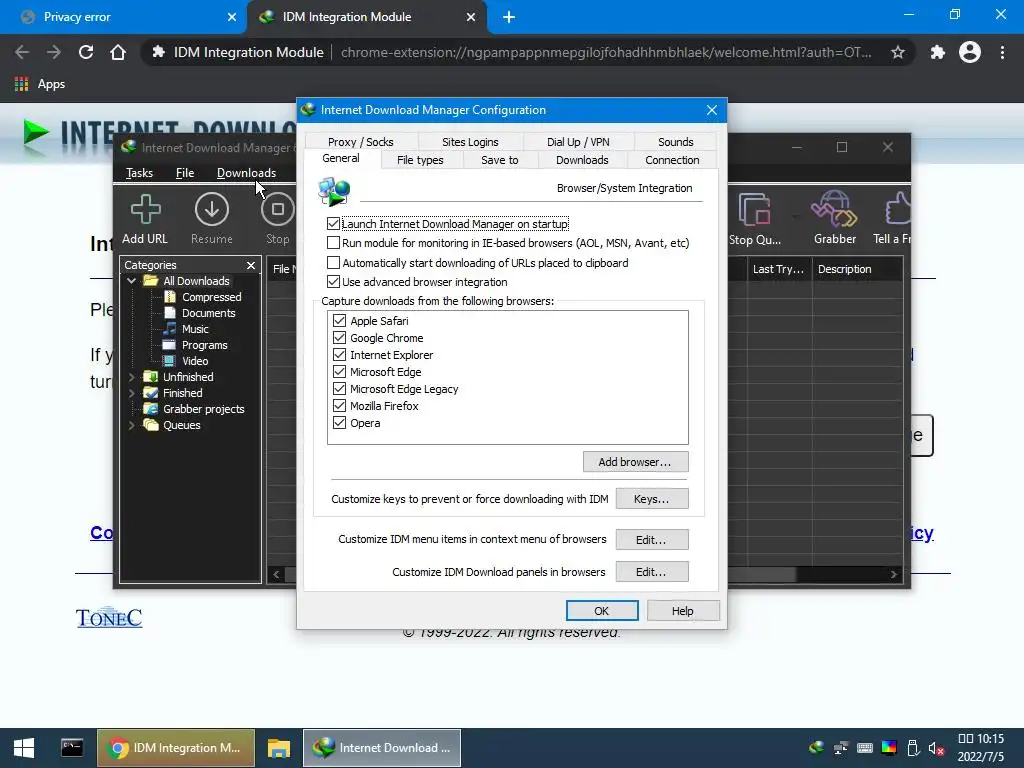
Task: Switch to the Connection tab
Action: click(672, 160)
